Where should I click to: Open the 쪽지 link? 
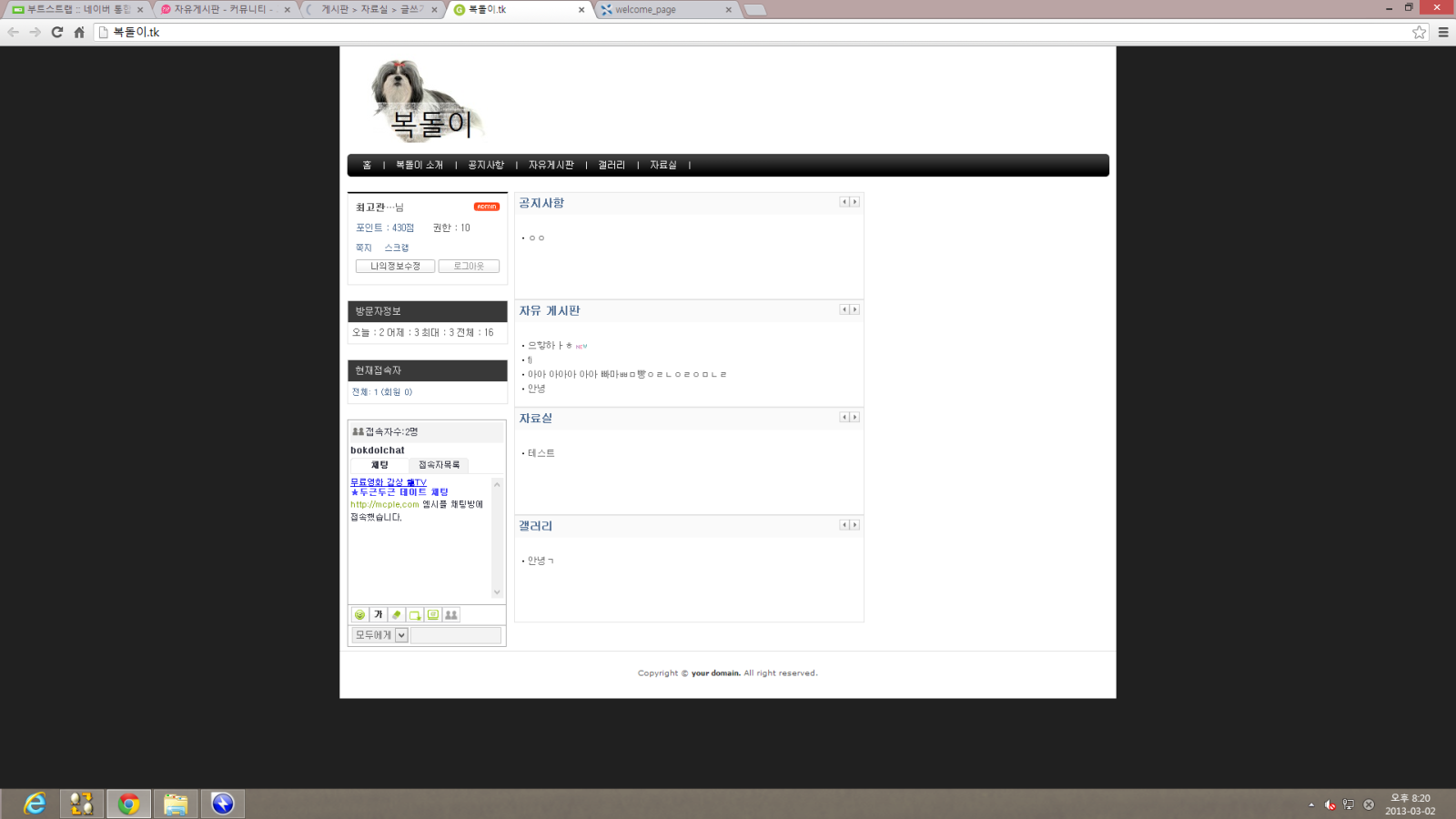tap(364, 248)
